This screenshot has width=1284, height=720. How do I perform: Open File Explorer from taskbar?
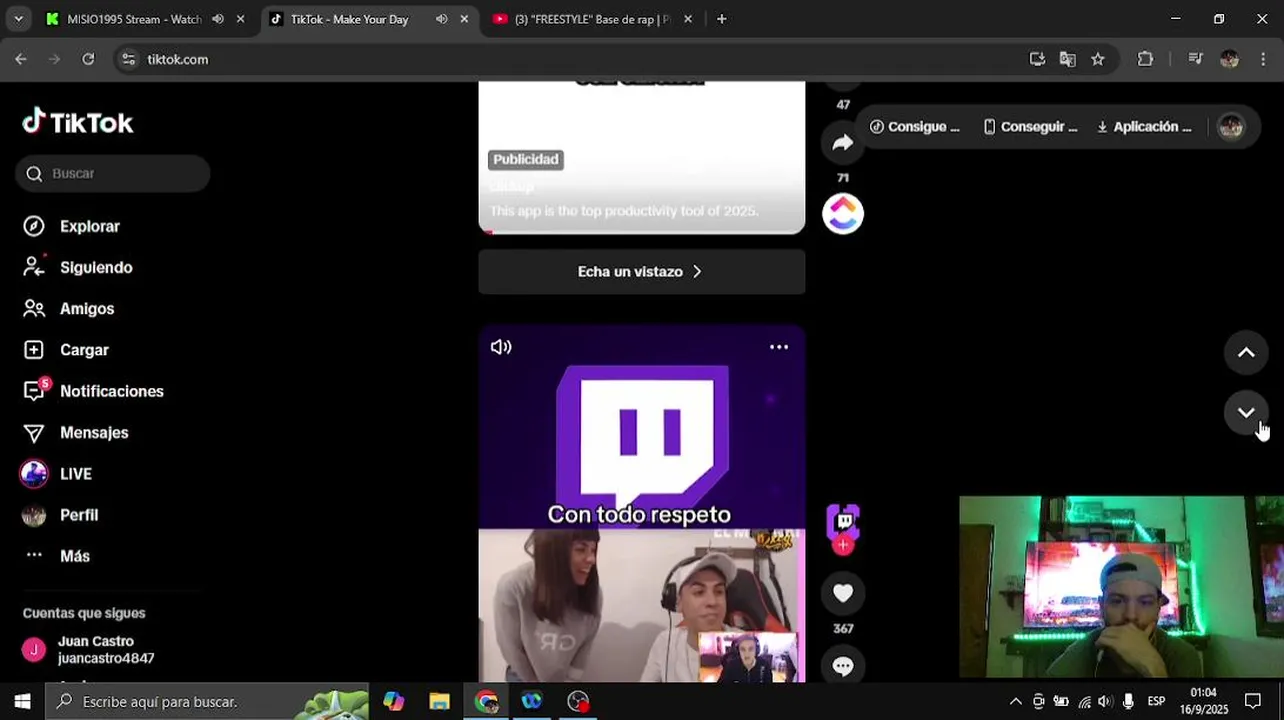tap(440, 702)
